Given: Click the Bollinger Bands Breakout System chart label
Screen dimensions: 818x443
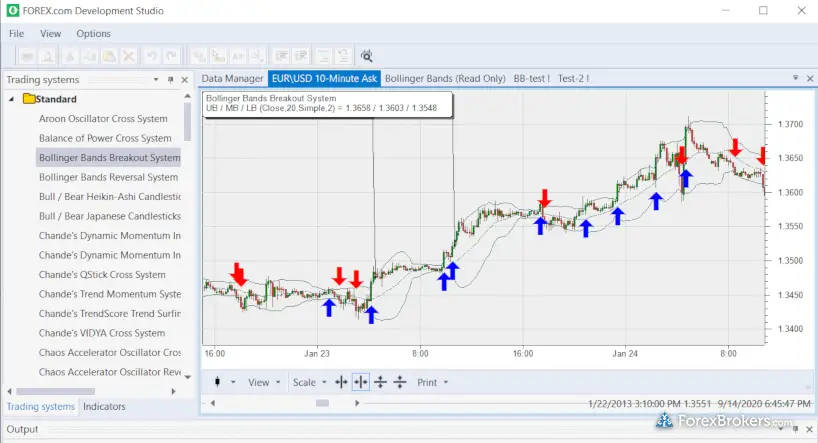Looking at the screenshot, I should tap(271, 98).
